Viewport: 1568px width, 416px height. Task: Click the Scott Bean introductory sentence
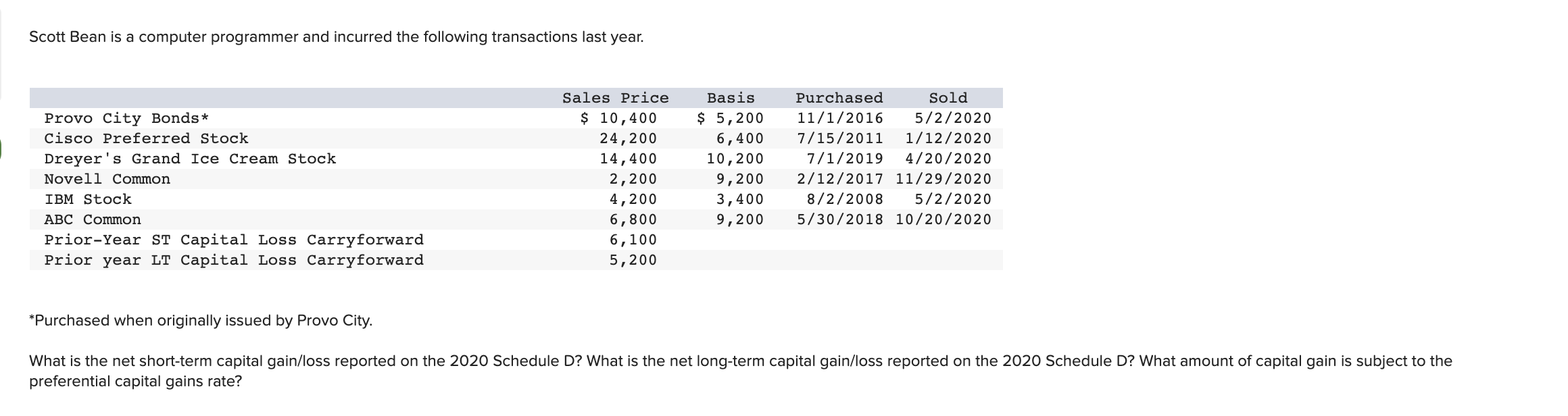(336, 37)
